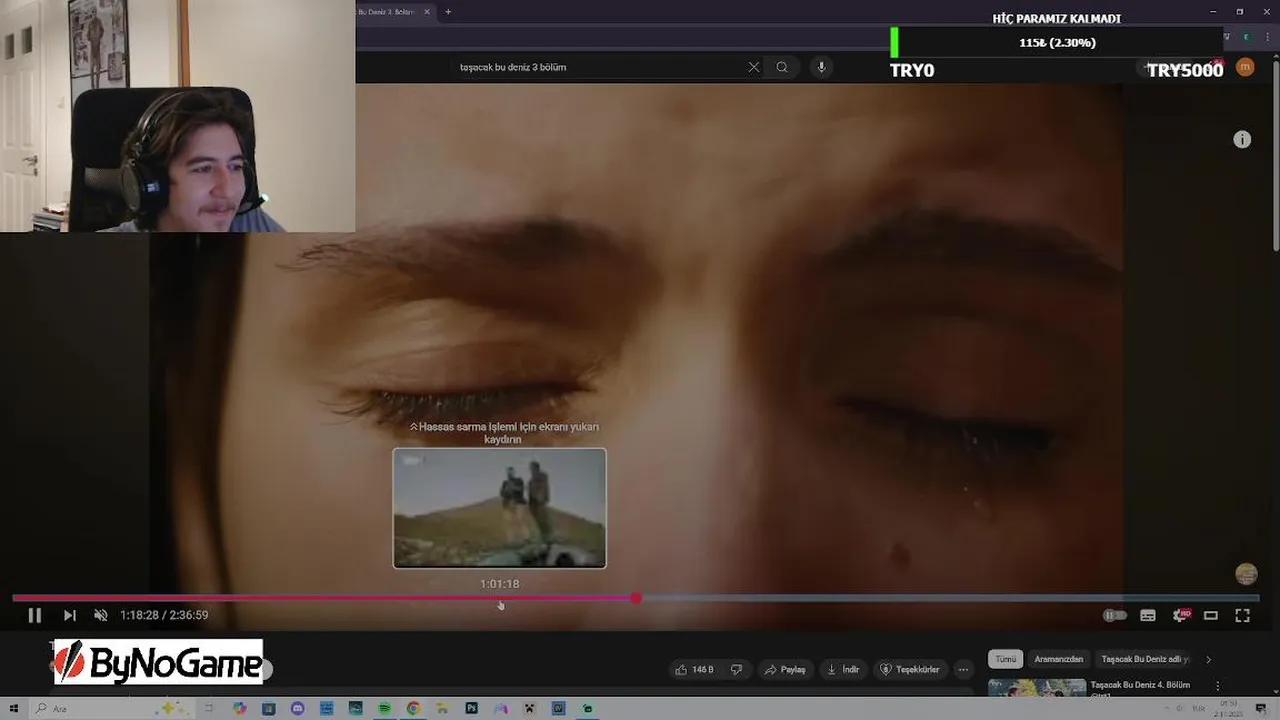Image resolution: width=1280 pixels, height=720 pixels.
Task: Open Copilot from the taskbar
Action: tap(239, 709)
